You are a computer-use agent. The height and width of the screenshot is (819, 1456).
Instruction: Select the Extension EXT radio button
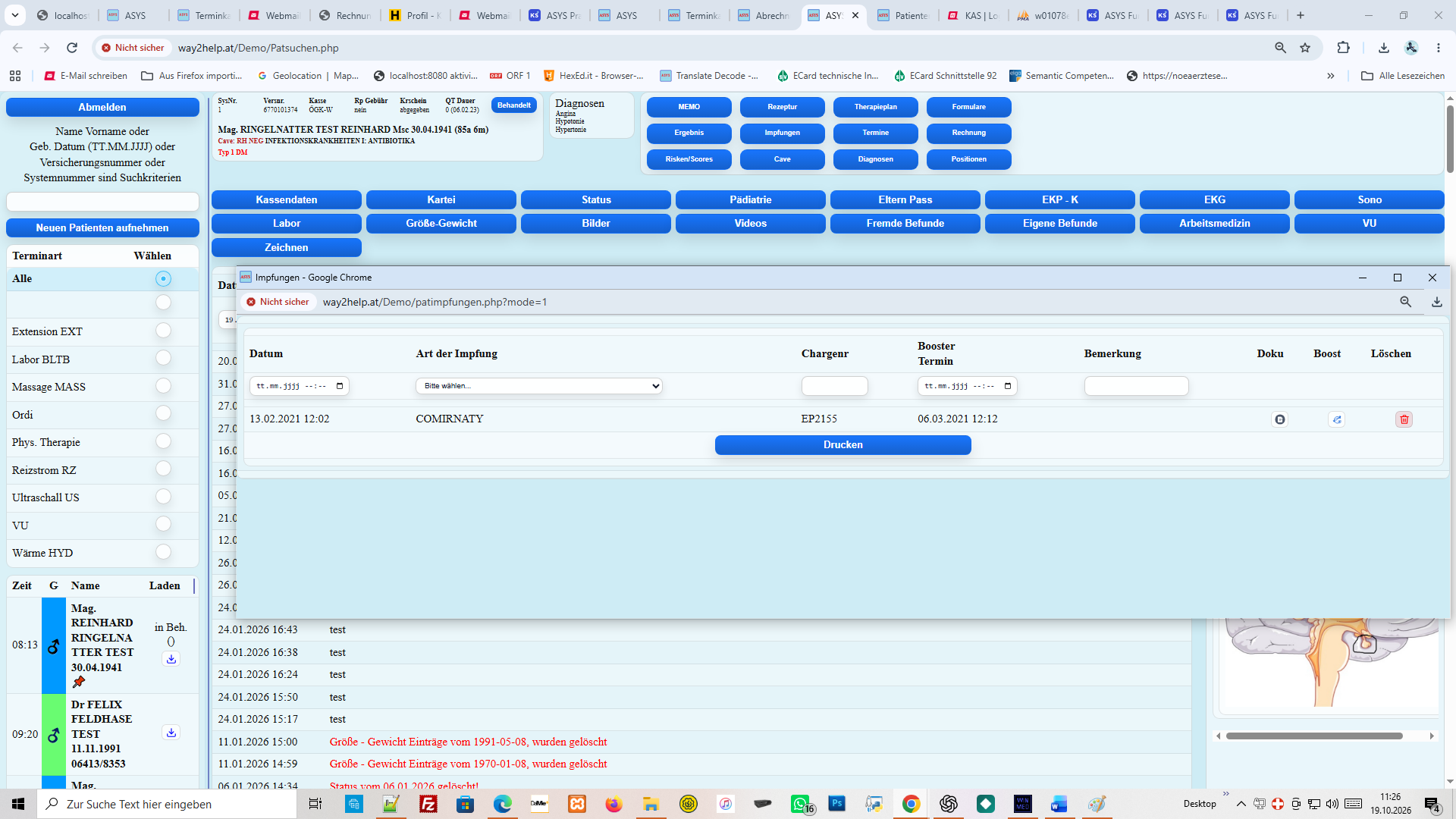(163, 331)
